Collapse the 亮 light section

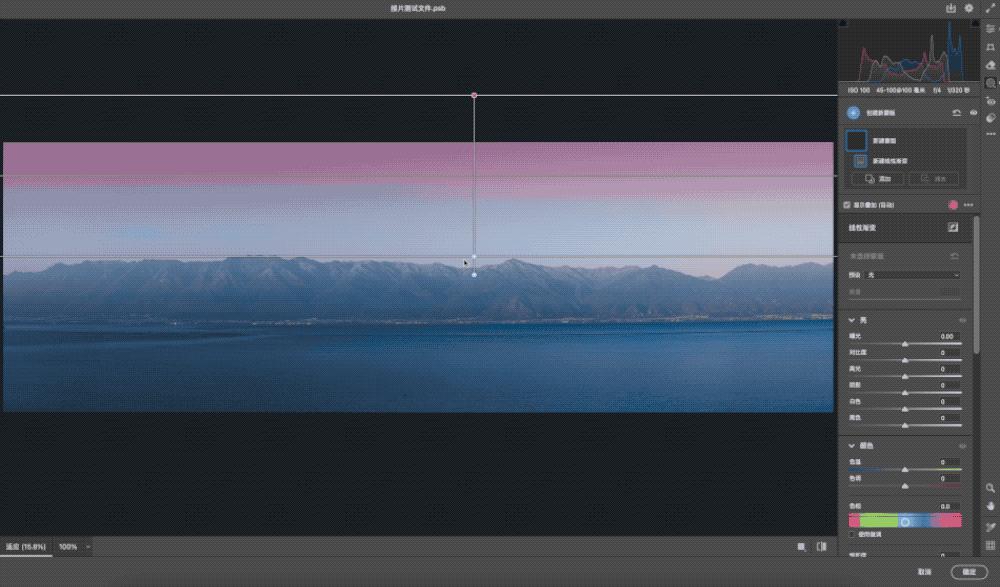[x=853, y=320]
